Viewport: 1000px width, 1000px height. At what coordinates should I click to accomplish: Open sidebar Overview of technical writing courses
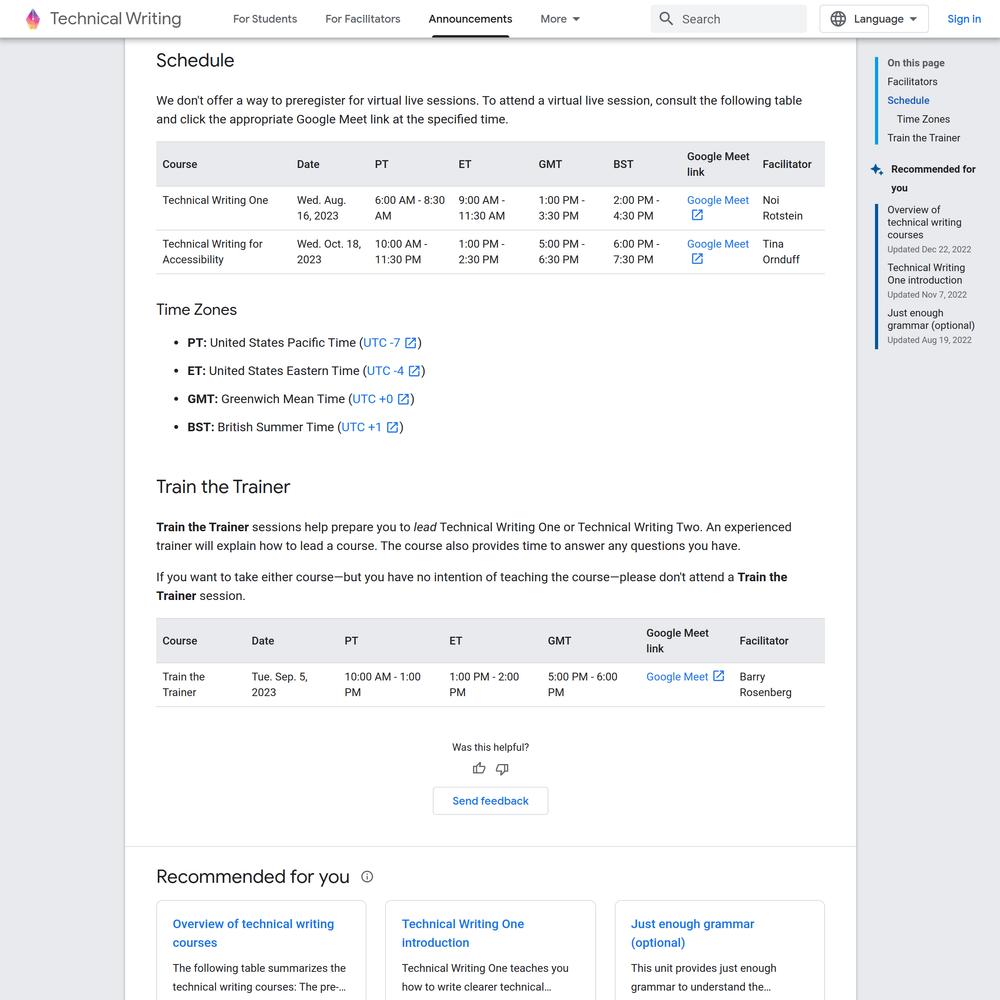[924, 222]
